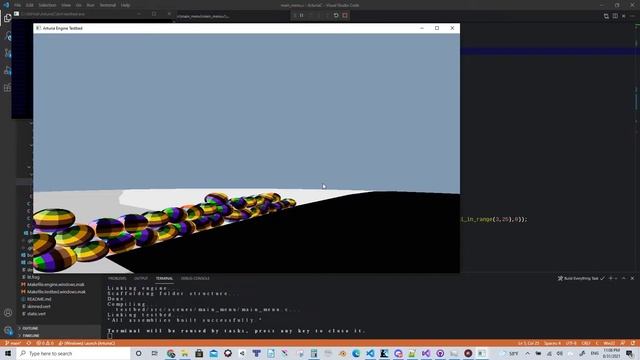Select the Terminal panel tab
This screenshot has width=640, height=360.
click(164, 278)
